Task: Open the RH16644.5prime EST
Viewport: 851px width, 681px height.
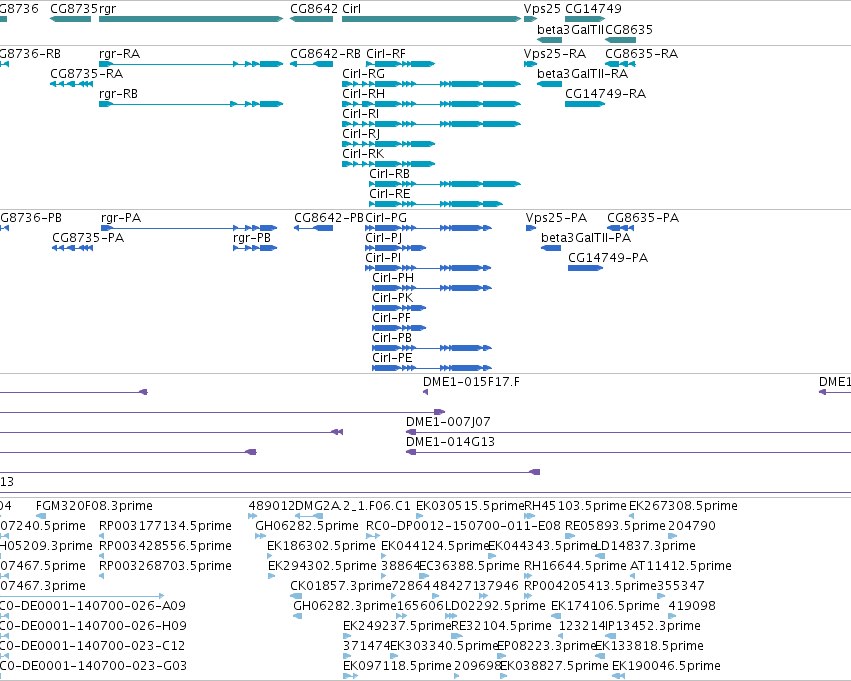Action: coord(529,576)
